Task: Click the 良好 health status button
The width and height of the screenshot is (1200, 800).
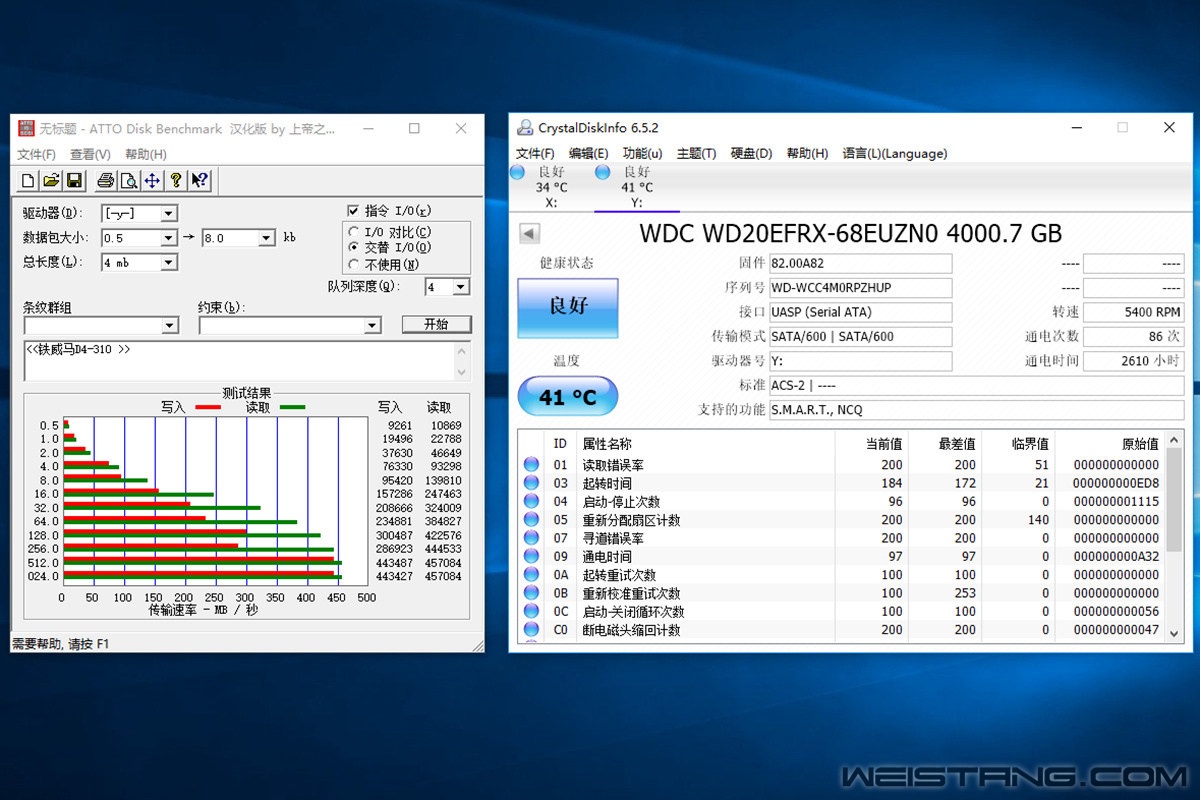Action: 568,307
